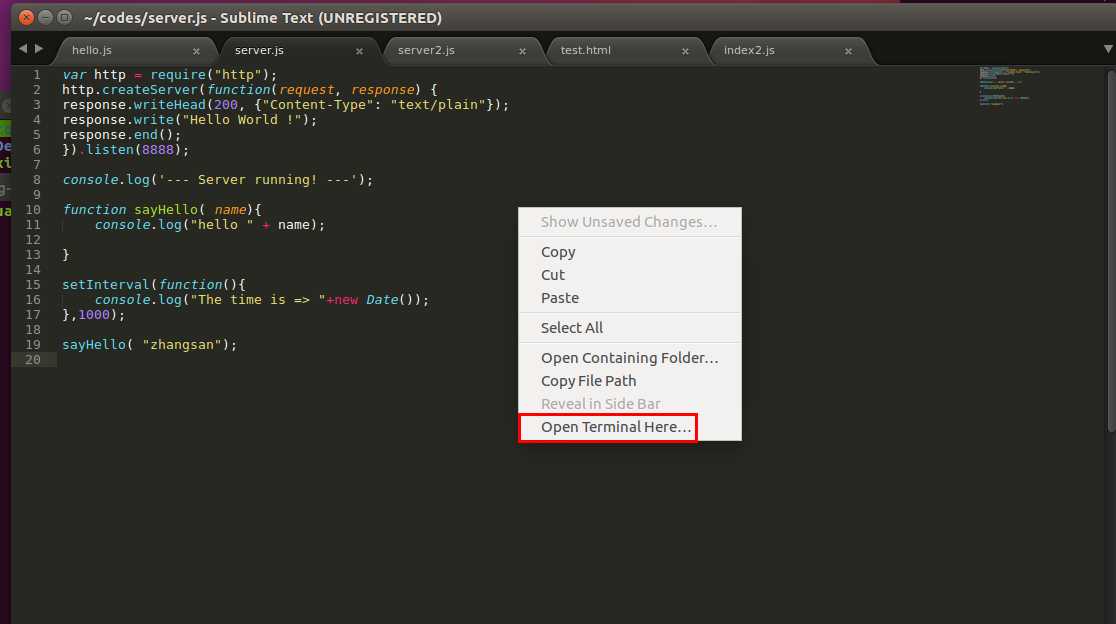Click the 'setInterval' call text

pyautogui.click(x=106, y=285)
